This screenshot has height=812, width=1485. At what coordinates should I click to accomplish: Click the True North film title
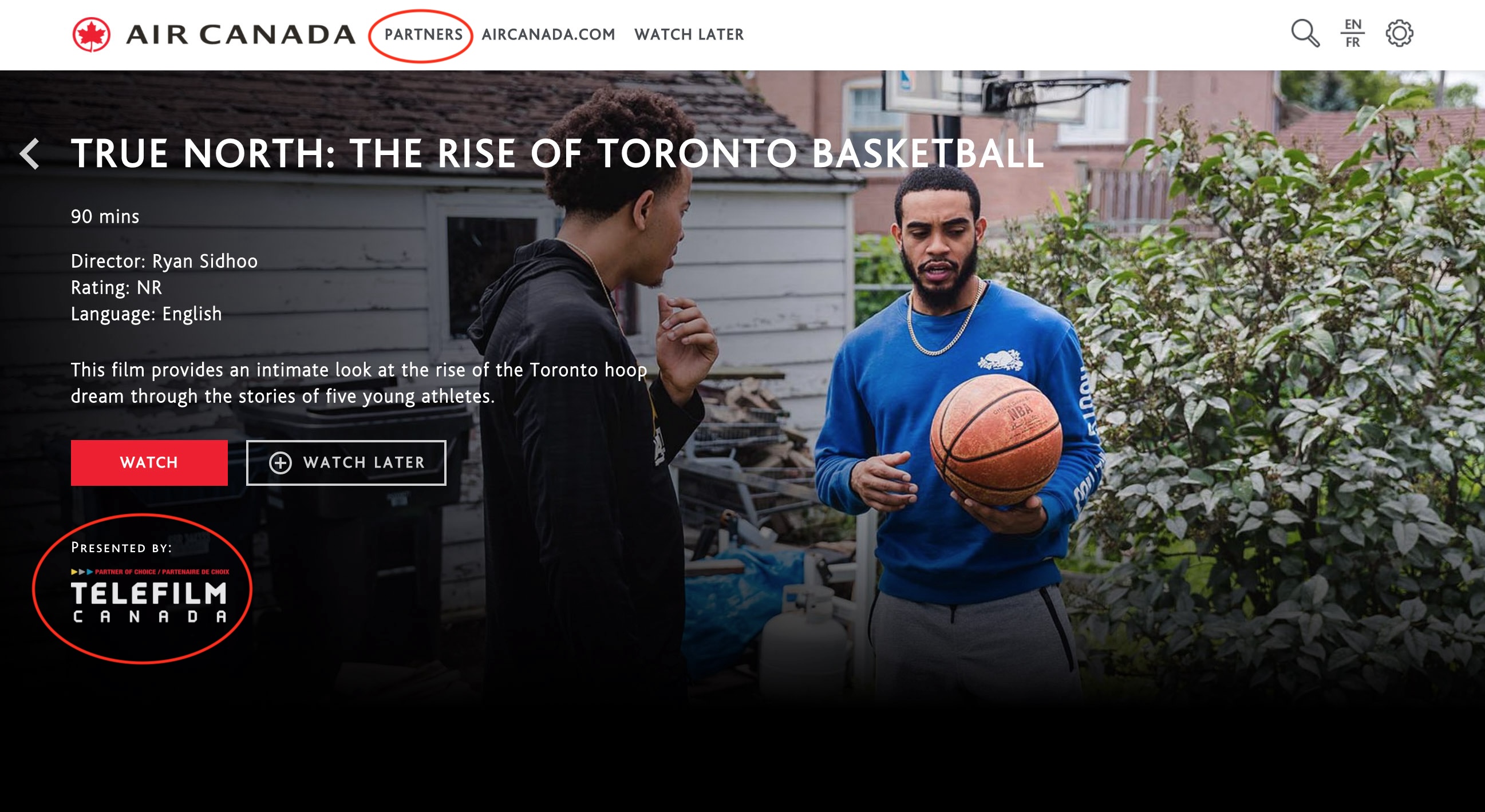tap(558, 154)
